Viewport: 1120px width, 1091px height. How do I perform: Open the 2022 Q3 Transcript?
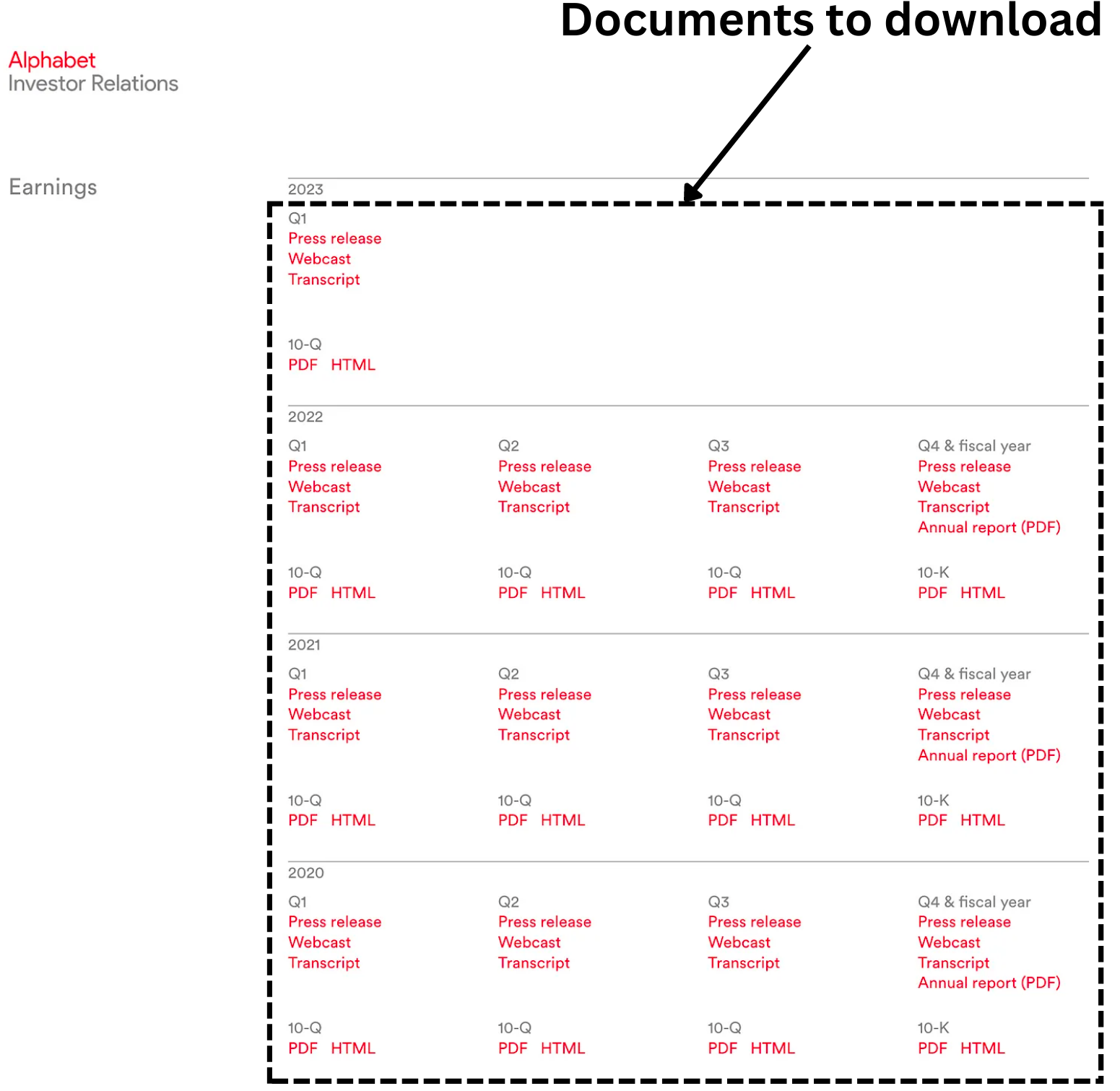coord(743,507)
